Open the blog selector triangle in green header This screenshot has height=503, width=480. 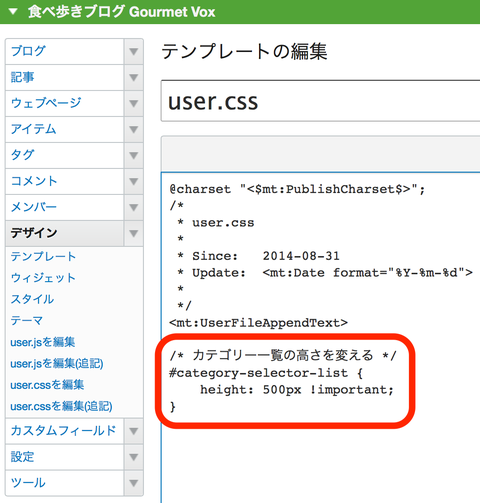[13, 12]
